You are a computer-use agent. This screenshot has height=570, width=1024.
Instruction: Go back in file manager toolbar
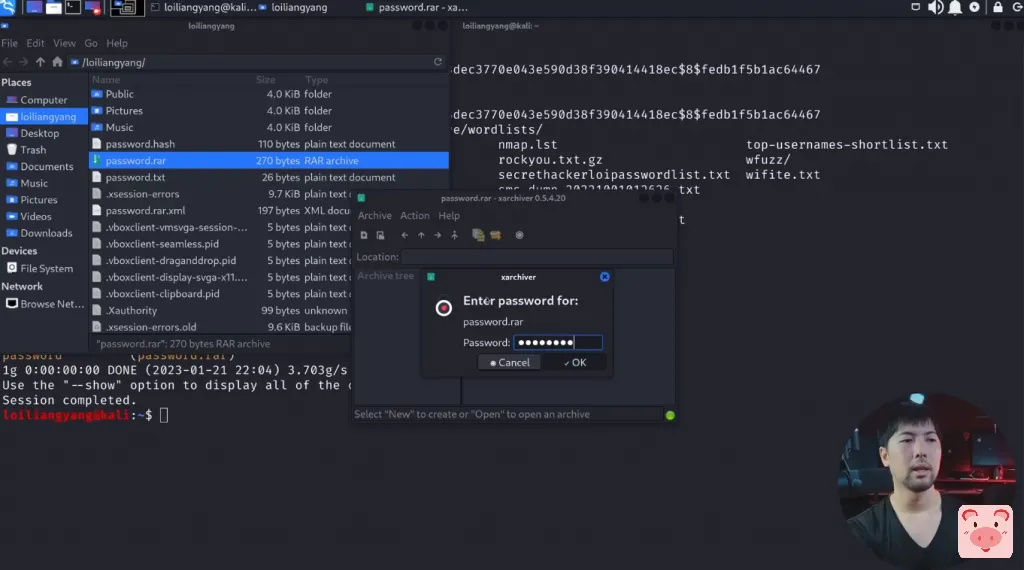pos(8,62)
